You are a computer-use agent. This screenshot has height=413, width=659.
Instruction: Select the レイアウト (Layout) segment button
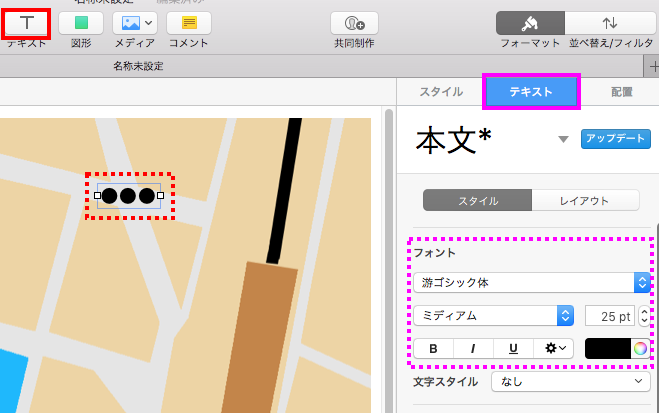coord(584,201)
